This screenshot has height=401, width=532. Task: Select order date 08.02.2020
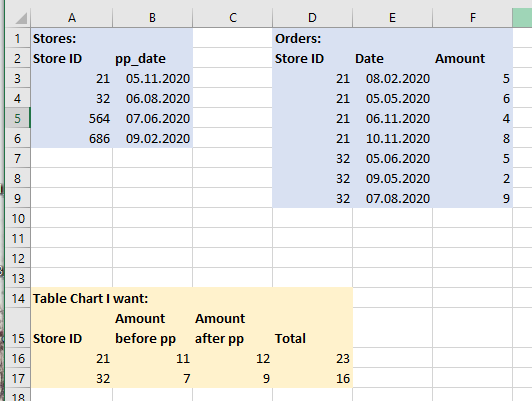tap(393, 78)
